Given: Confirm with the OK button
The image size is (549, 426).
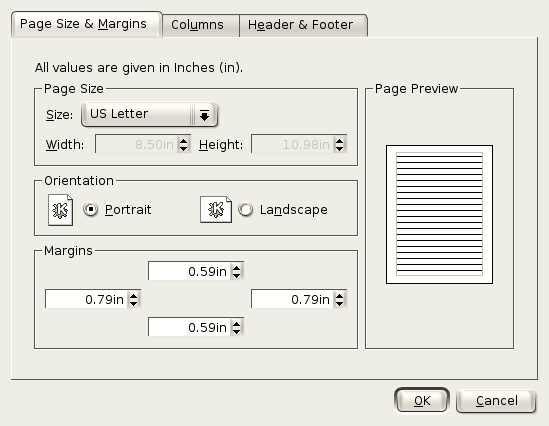Looking at the screenshot, I should (x=422, y=400).
